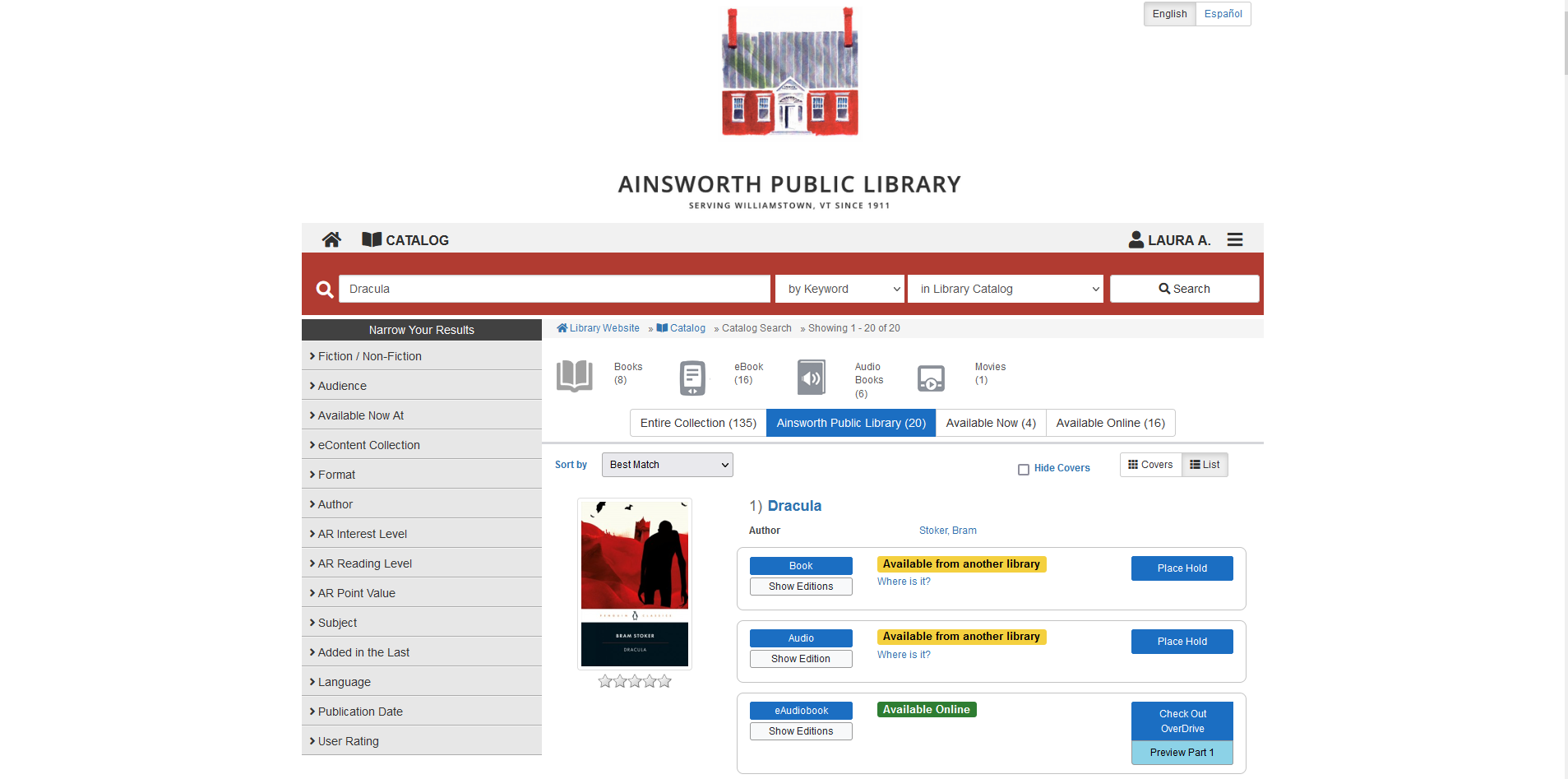Rate Dracula using the star rating
1568x779 pixels.
(635, 681)
